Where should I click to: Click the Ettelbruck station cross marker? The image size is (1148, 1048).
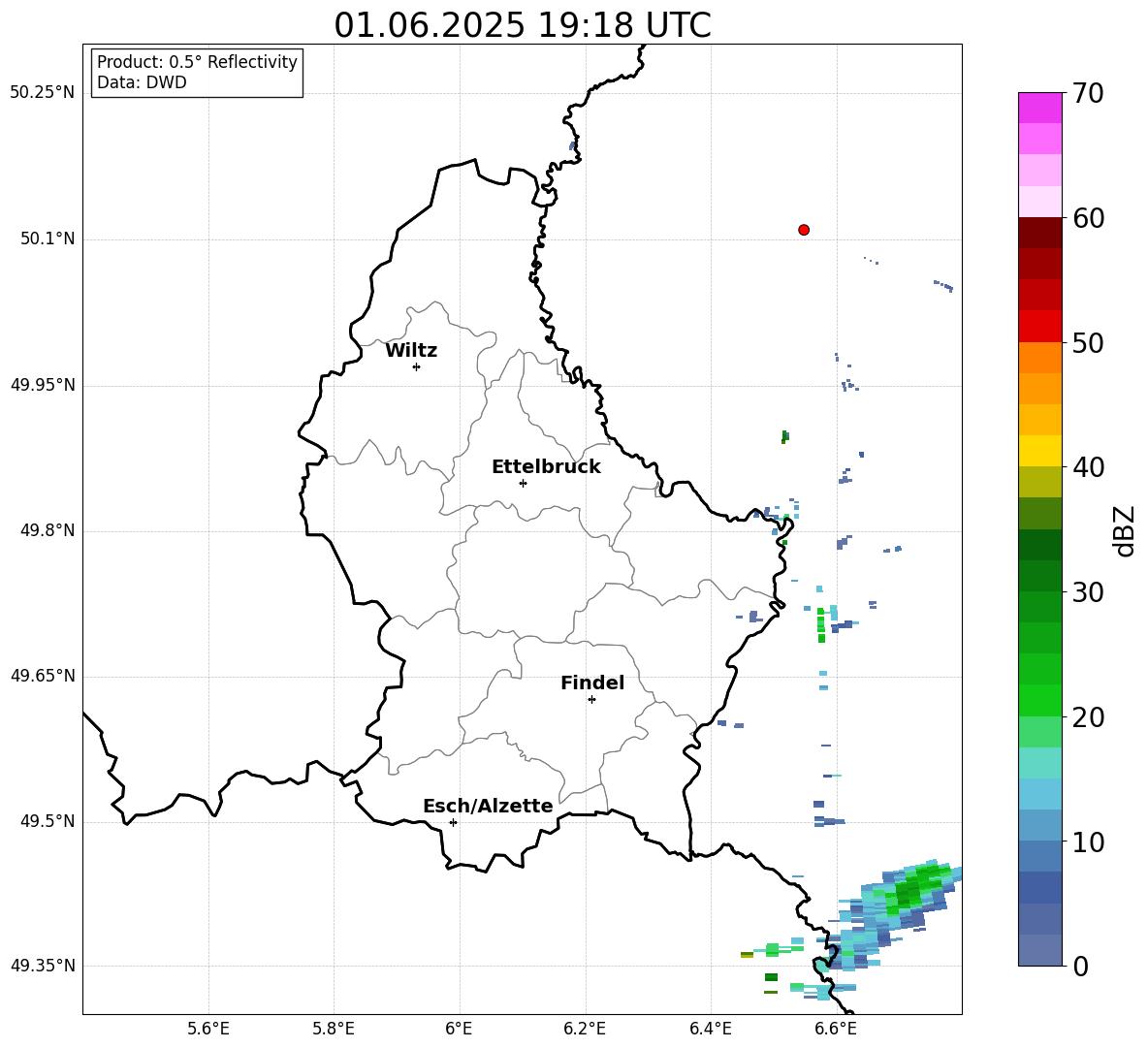pos(523,483)
